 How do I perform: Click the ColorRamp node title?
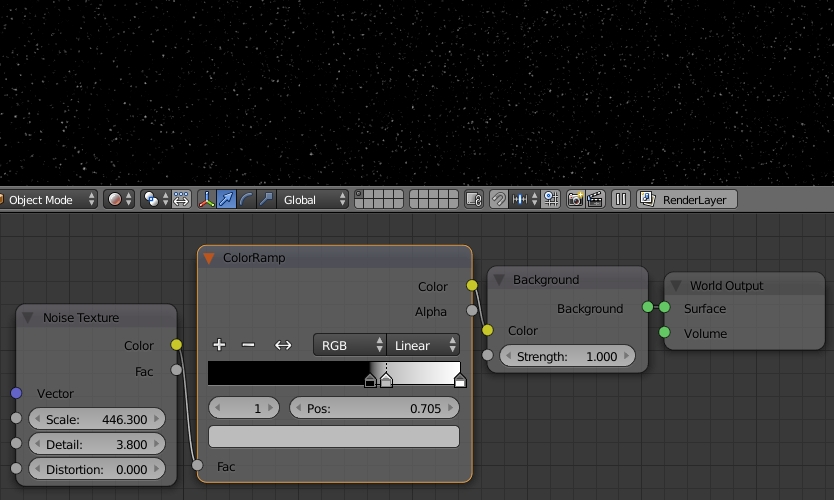point(254,258)
